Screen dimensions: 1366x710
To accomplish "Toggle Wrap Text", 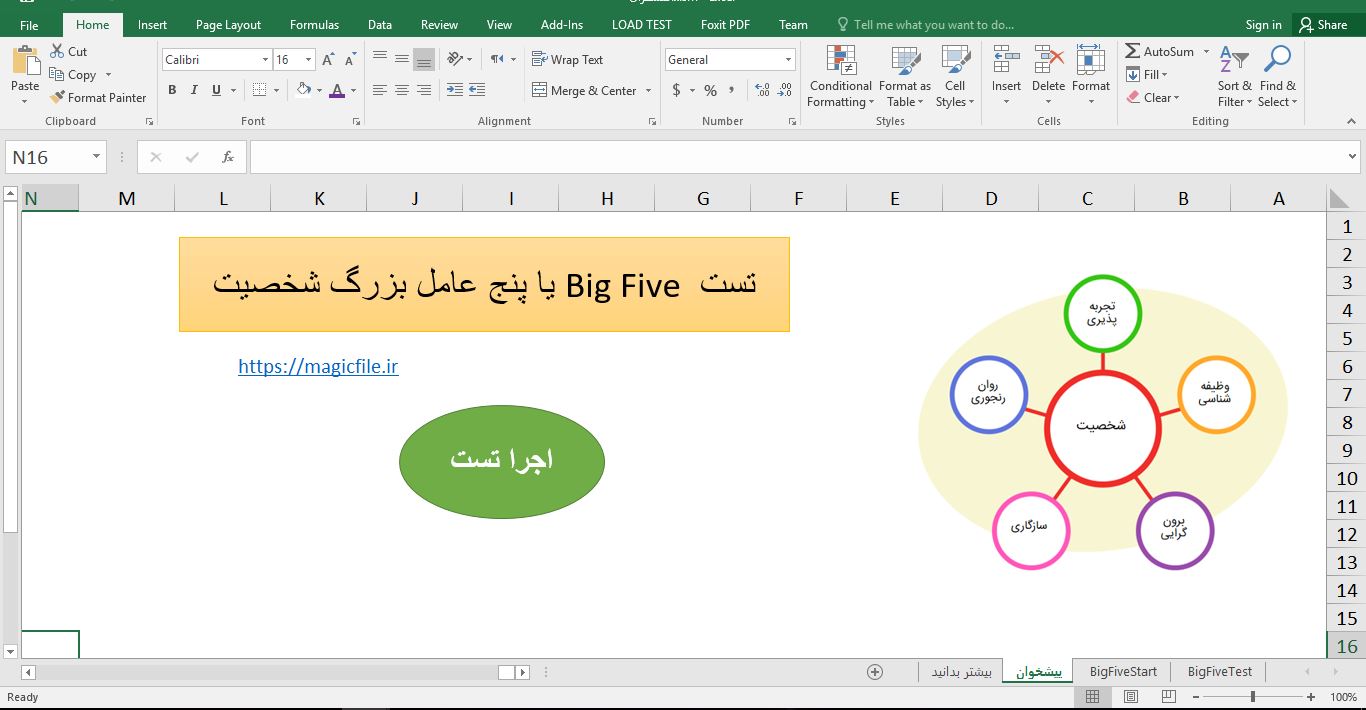I will point(567,60).
